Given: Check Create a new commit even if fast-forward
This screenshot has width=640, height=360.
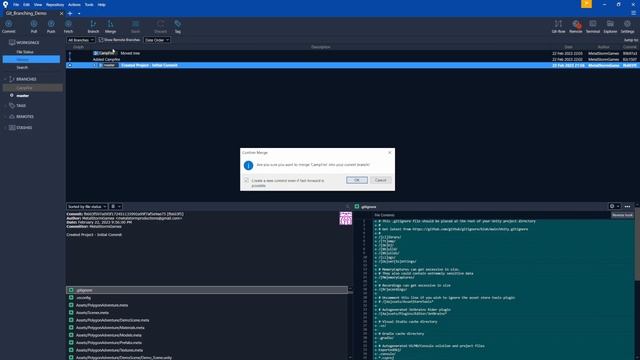Looking at the screenshot, I should 246,180.
